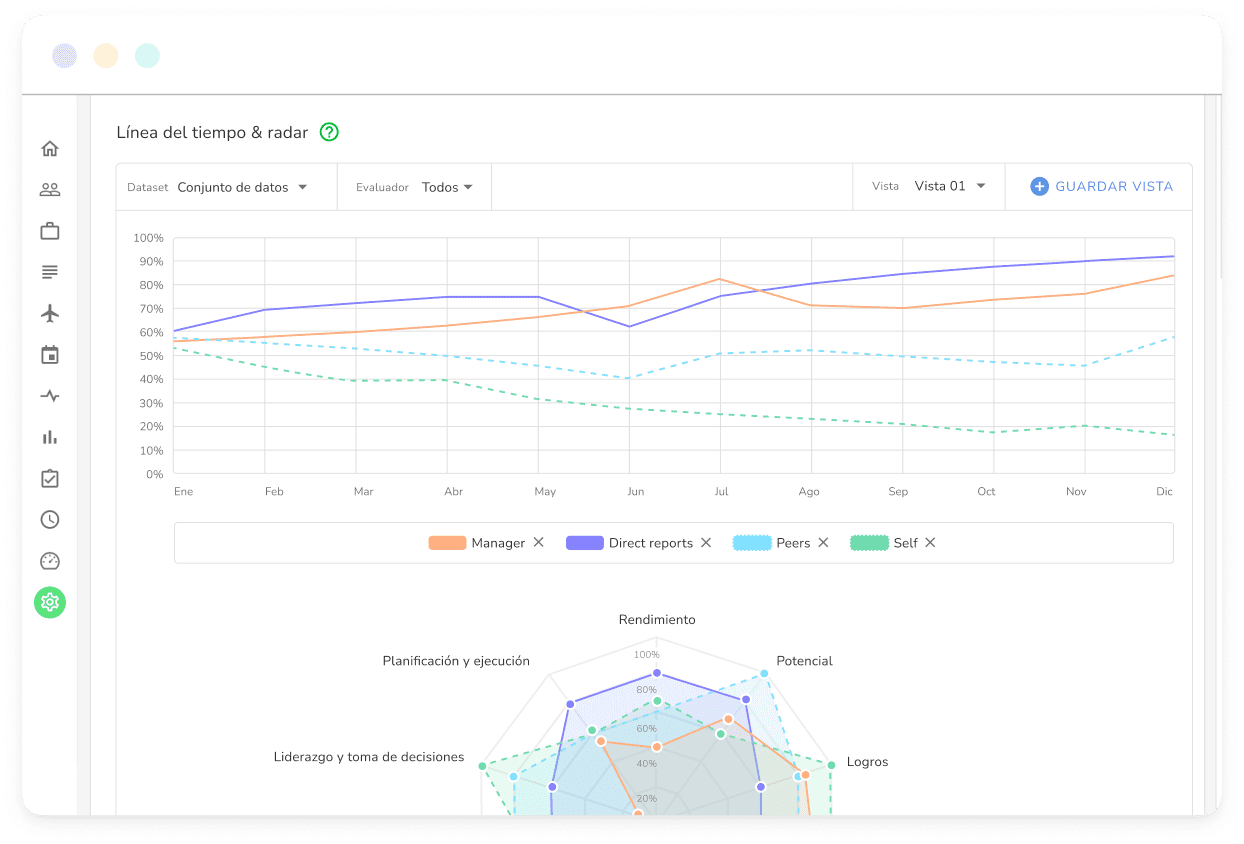The image size is (1244, 844).
Task: Click the Guardar Vista button
Action: [x=1102, y=186]
